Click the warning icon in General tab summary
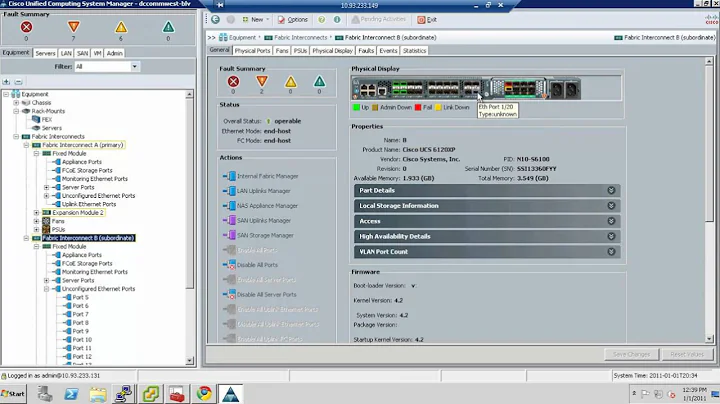Image resolution: width=720 pixels, height=404 pixels. [x=319, y=82]
